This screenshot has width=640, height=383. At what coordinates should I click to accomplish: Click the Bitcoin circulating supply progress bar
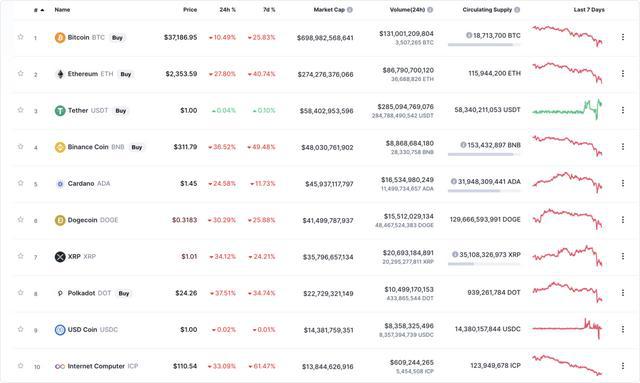point(484,45)
